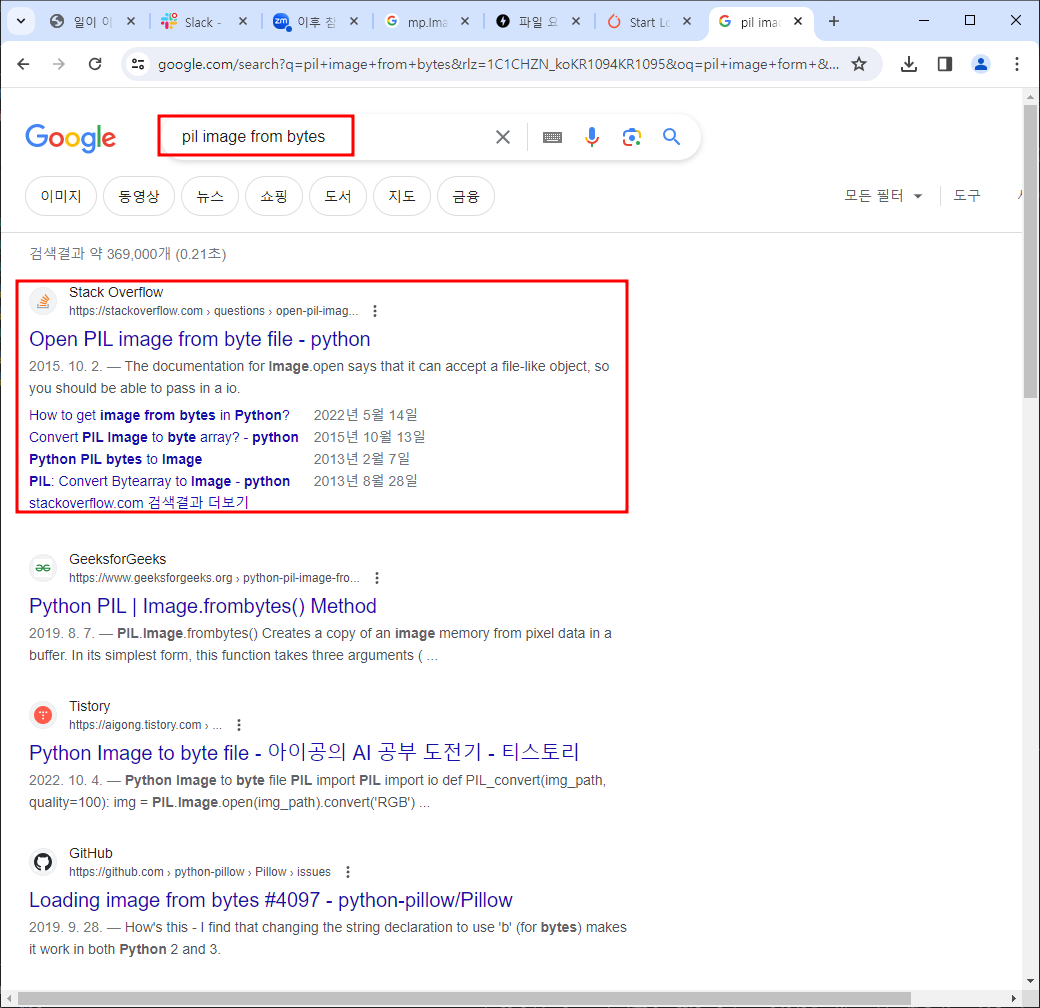Open 'How to get image from bytes' link
The image size is (1040, 1008).
159,415
